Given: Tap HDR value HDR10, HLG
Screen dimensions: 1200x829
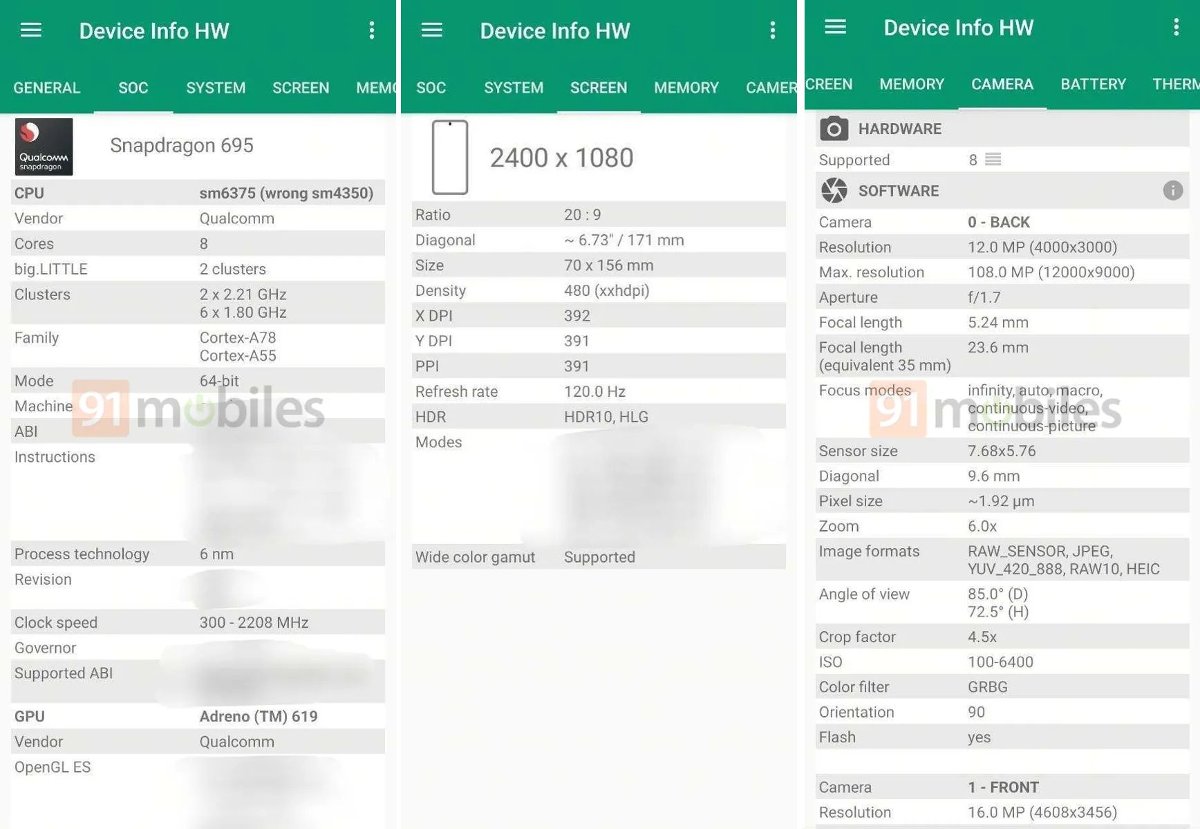Looking at the screenshot, I should pos(606,417).
